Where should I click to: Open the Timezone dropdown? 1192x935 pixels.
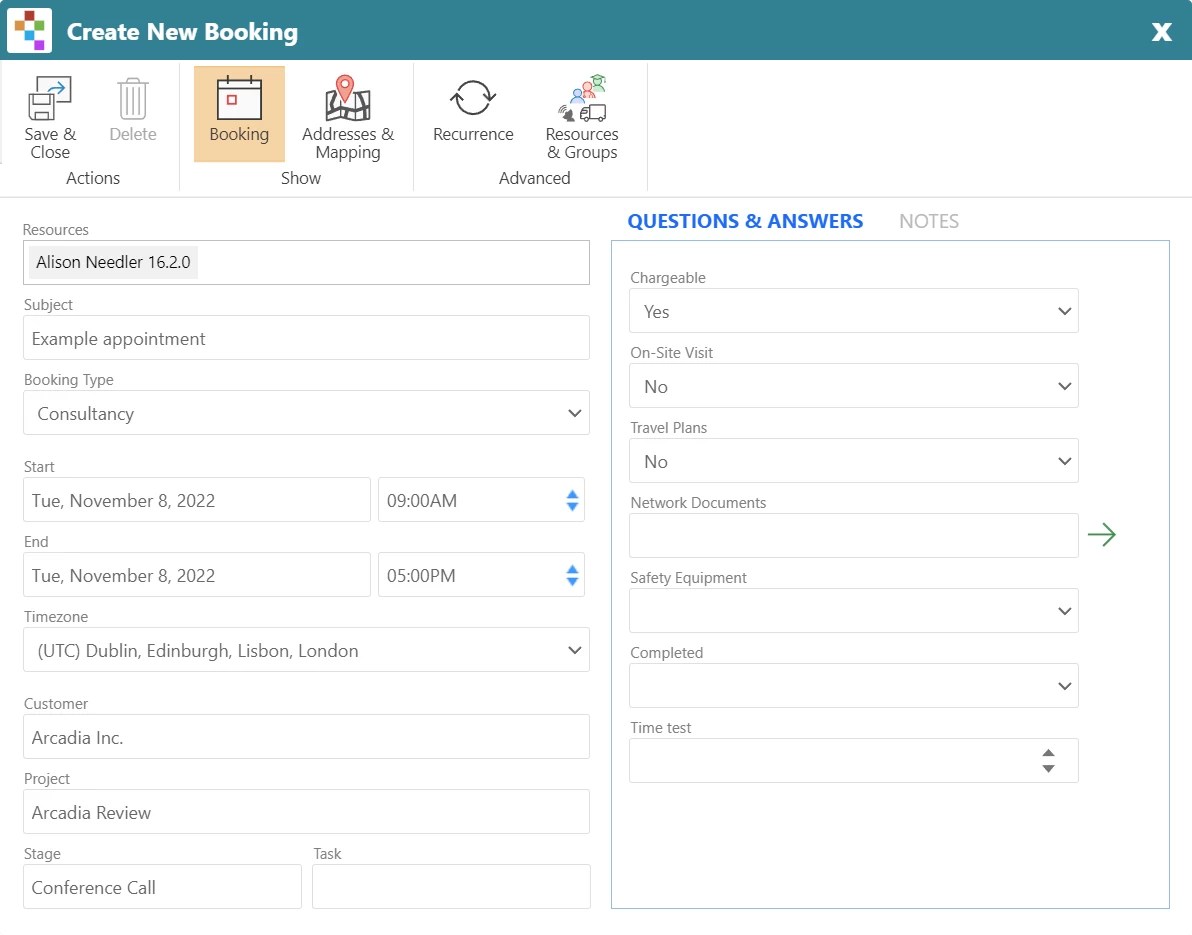(573, 649)
